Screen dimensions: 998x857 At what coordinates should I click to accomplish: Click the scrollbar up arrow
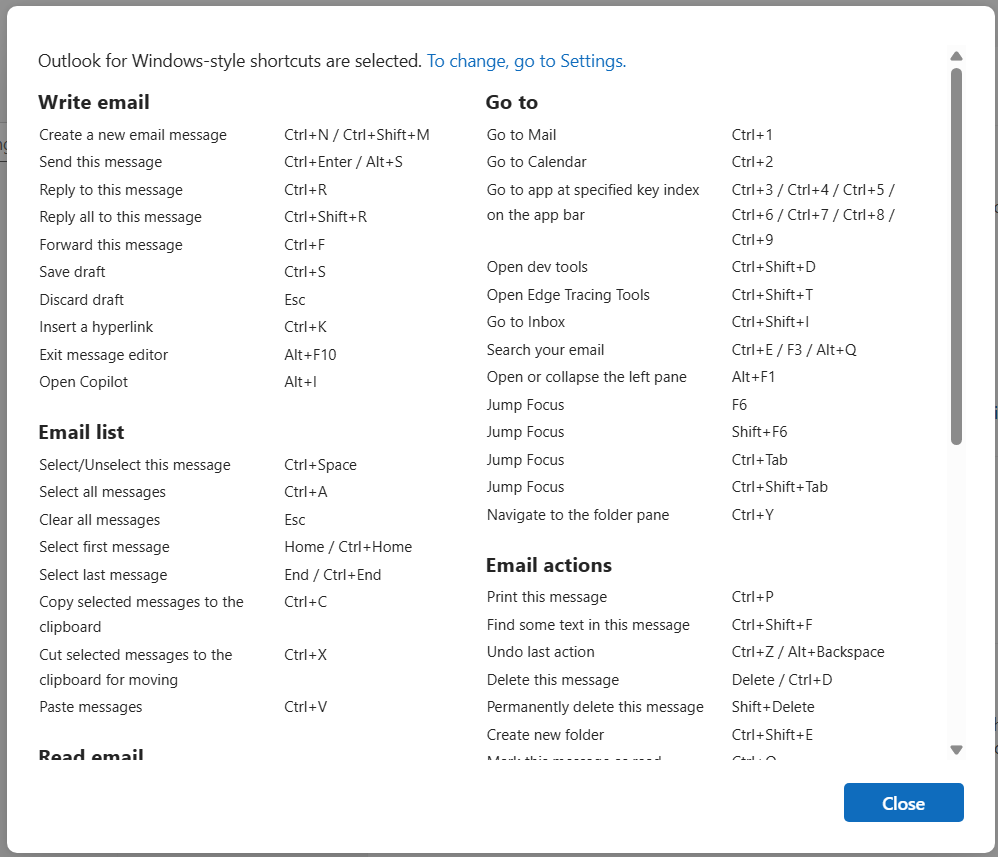coord(956,57)
